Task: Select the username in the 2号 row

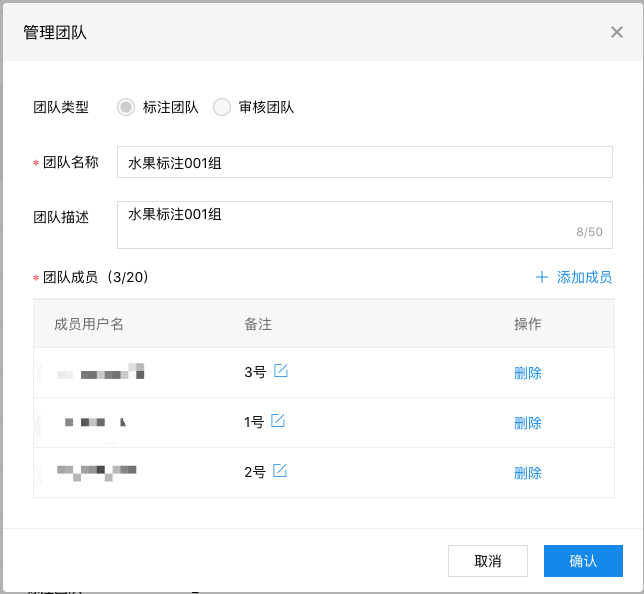Action: pyautogui.click(x=97, y=470)
